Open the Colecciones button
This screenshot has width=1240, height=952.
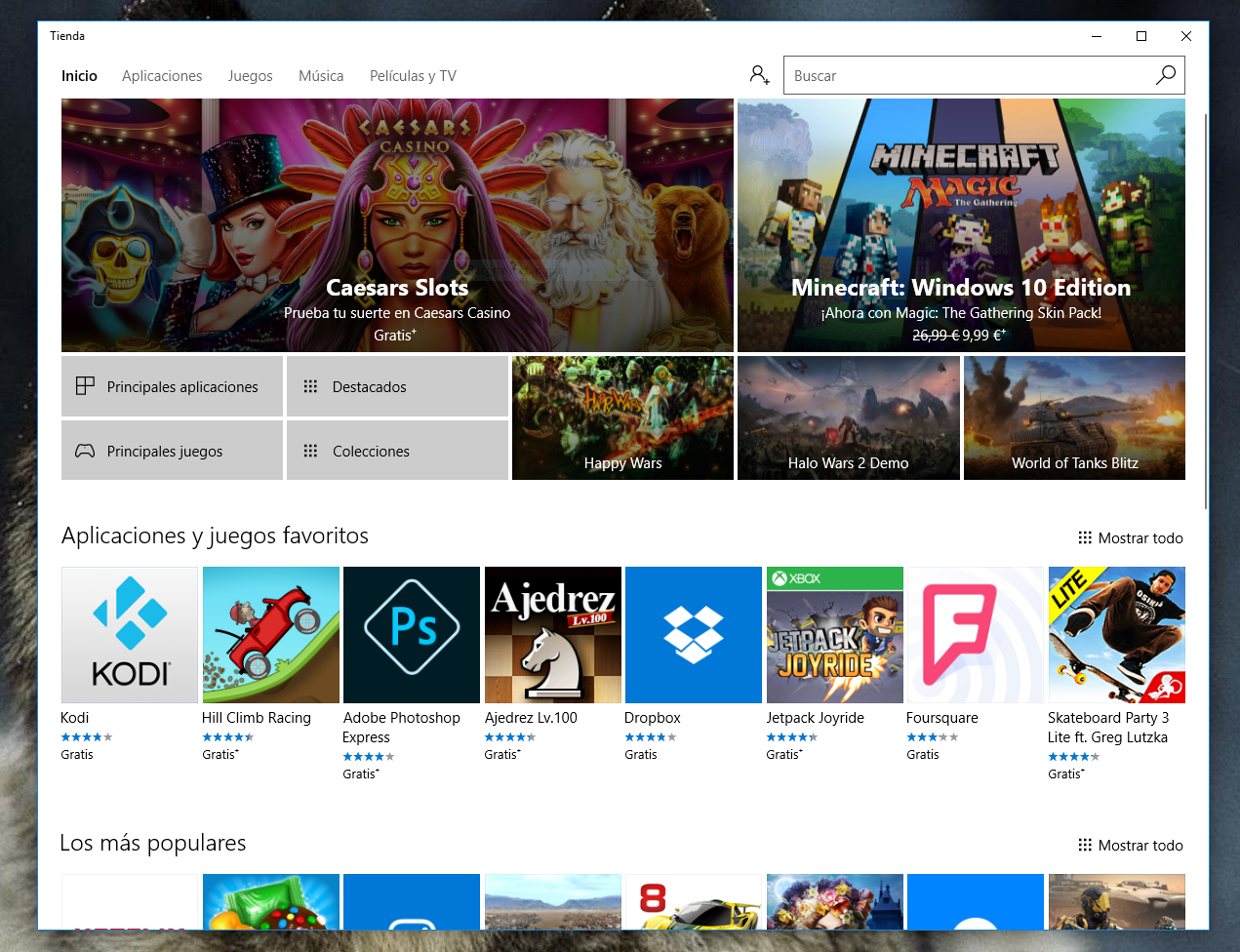point(398,451)
